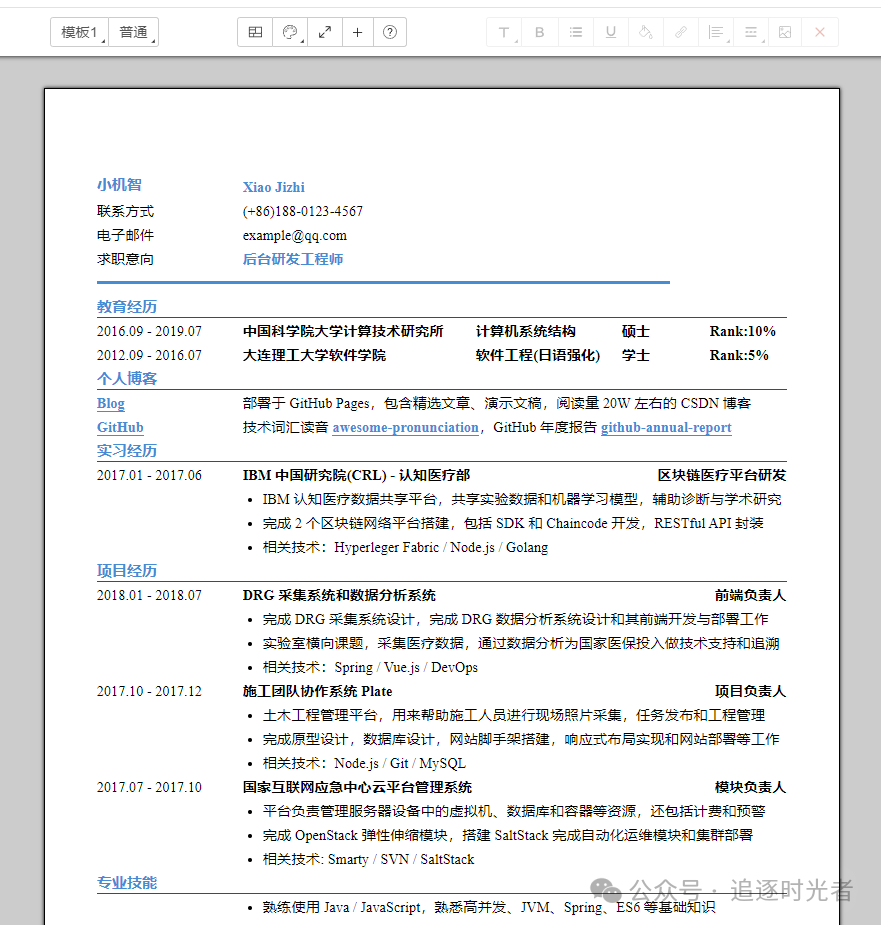The height and width of the screenshot is (925, 881).
Task: Open the 模板1 template dropdown
Action: coord(79,31)
